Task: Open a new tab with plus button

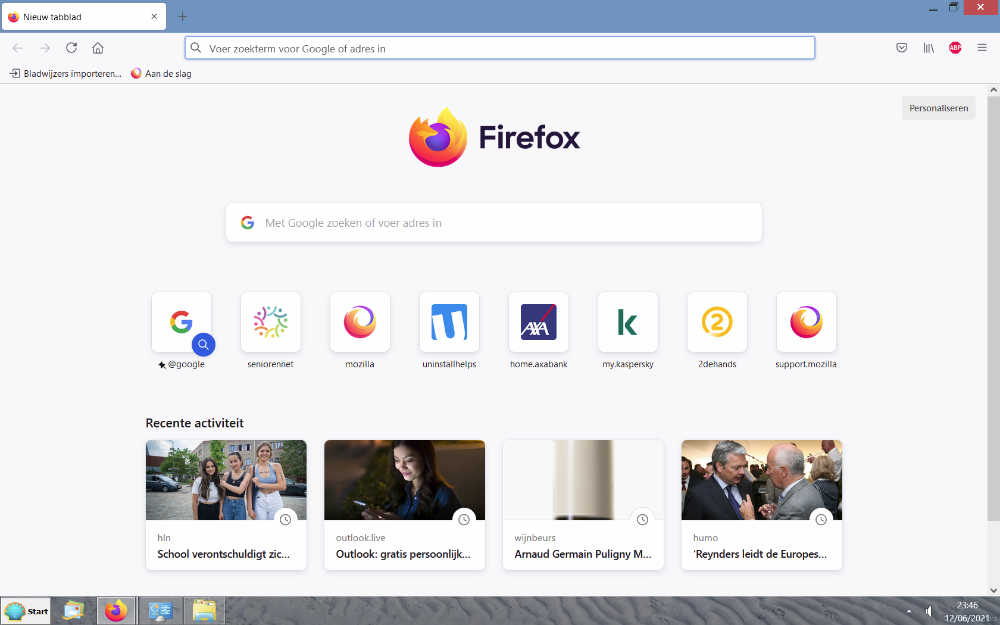Action: [x=182, y=17]
